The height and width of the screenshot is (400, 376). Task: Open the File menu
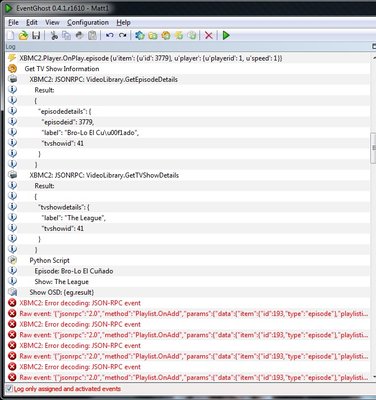point(13,23)
